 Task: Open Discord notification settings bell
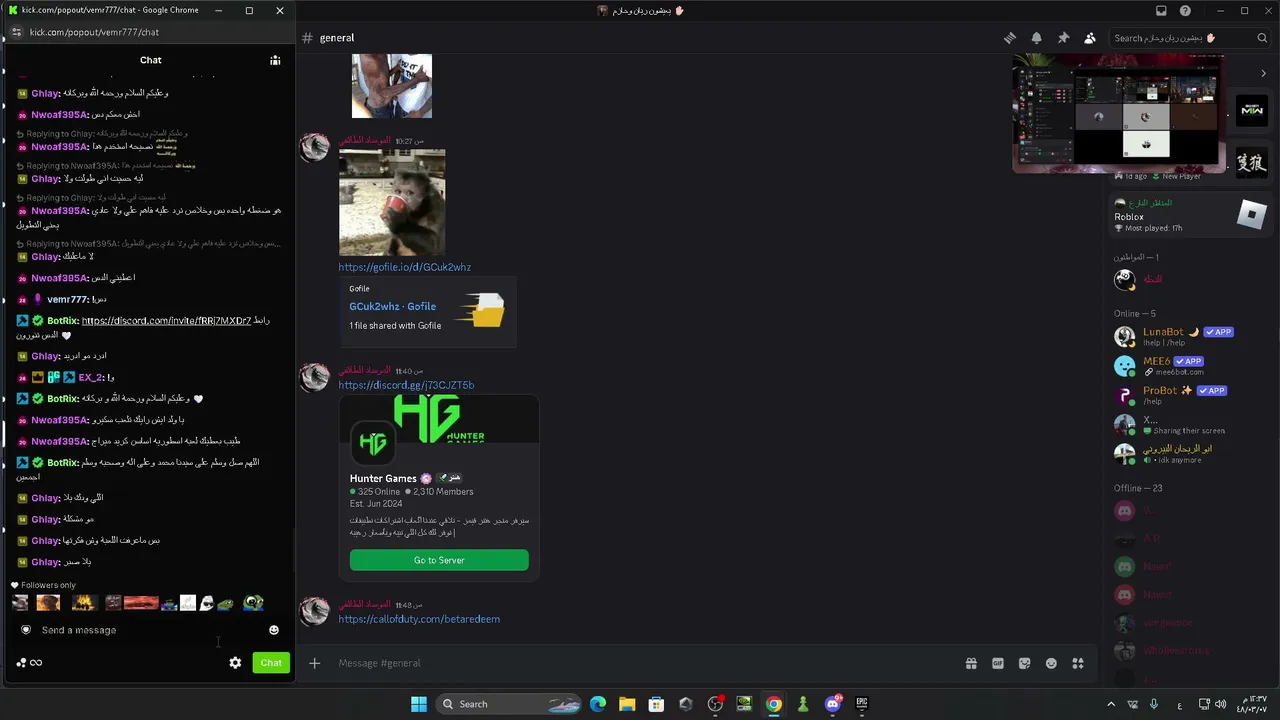1037,38
